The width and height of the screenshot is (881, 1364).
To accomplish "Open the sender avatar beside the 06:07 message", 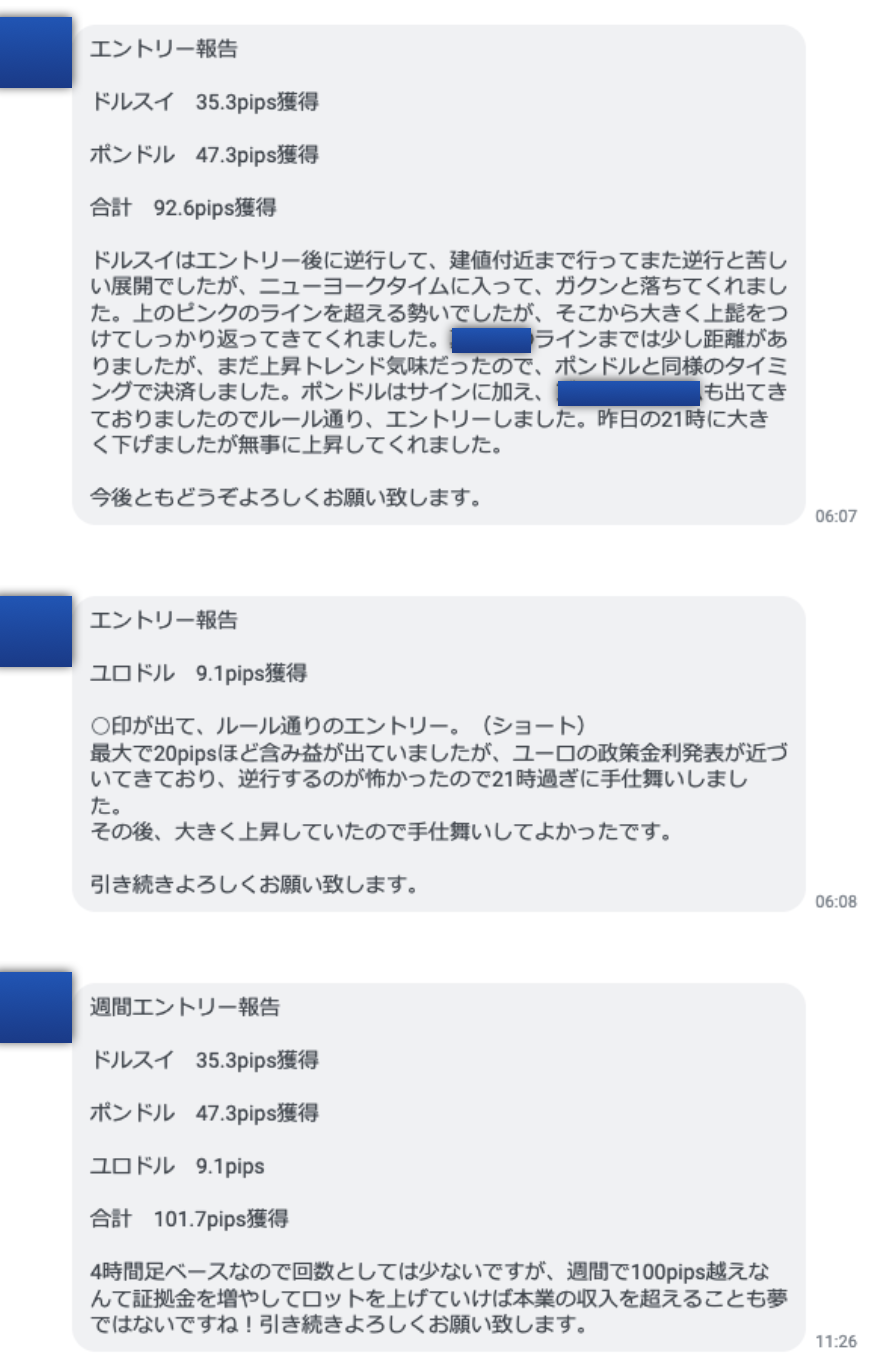I will tap(36, 53).
